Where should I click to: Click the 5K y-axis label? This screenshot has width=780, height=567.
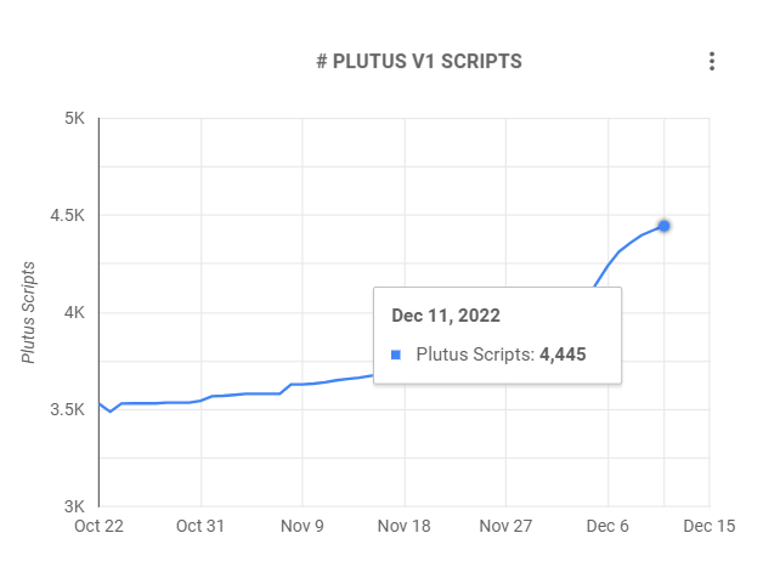coord(75,119)
